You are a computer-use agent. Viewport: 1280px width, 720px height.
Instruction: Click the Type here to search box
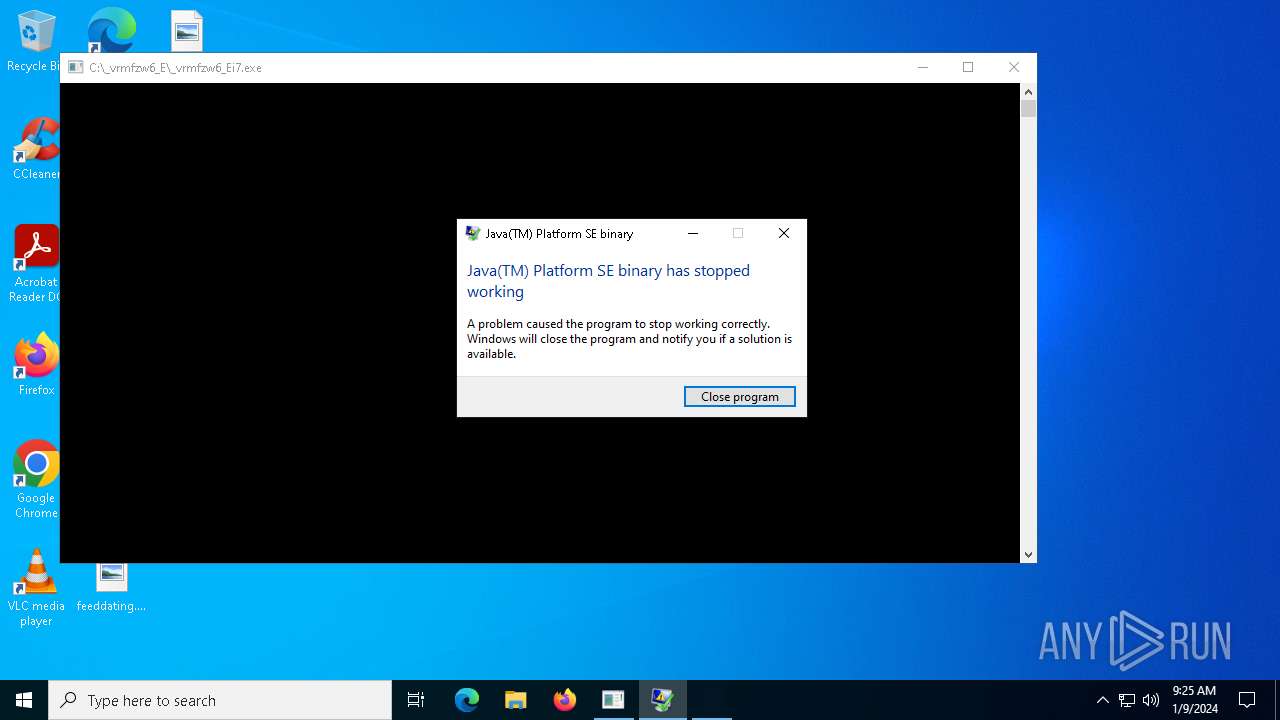point(220,700)
